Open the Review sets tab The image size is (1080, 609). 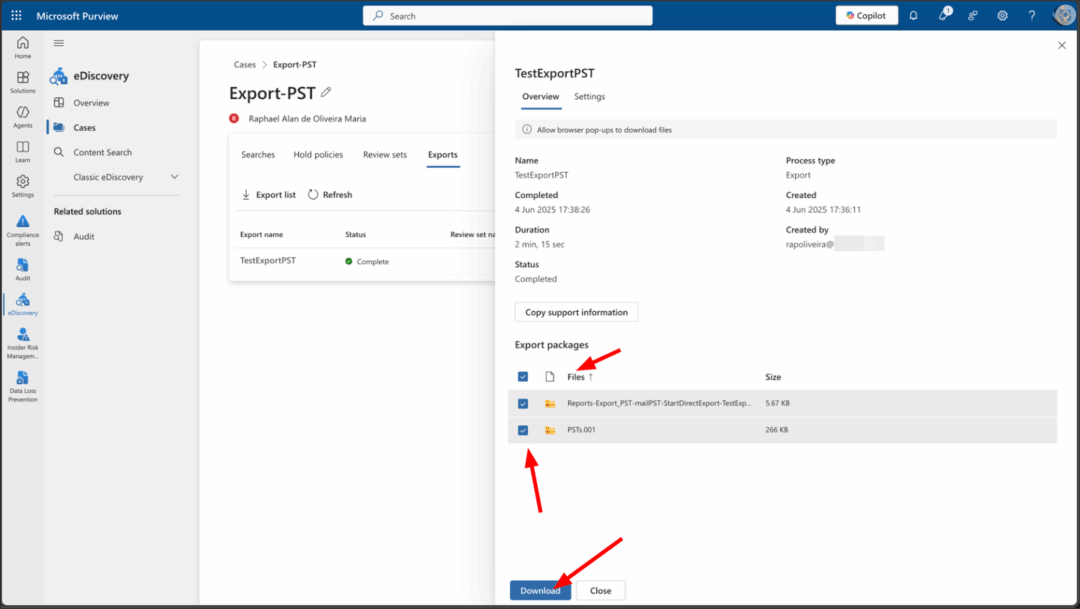pyautogui.click(x=385, y=154)
